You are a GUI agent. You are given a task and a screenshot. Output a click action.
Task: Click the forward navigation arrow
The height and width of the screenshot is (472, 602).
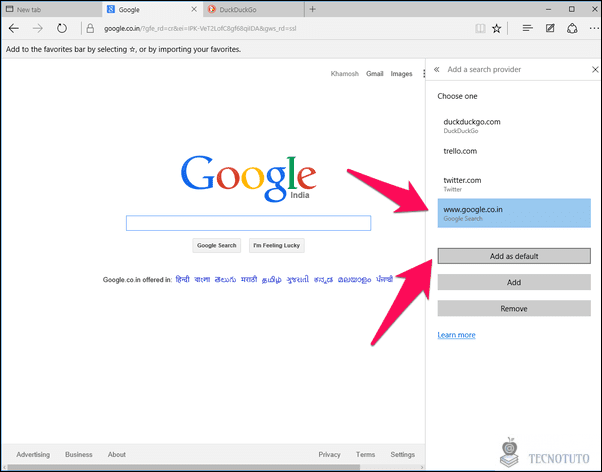point(38,28)
